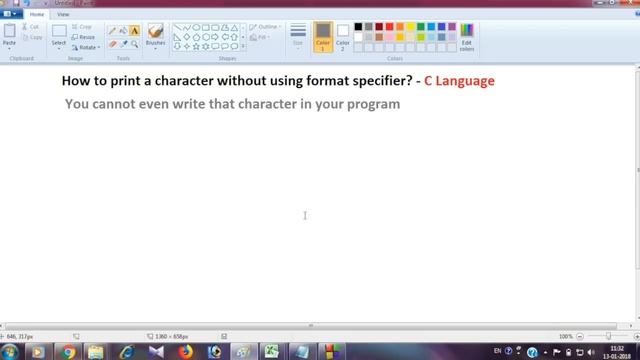Click the horizontal scrollbar
This screenshot has width=640, height=360.
311,326
